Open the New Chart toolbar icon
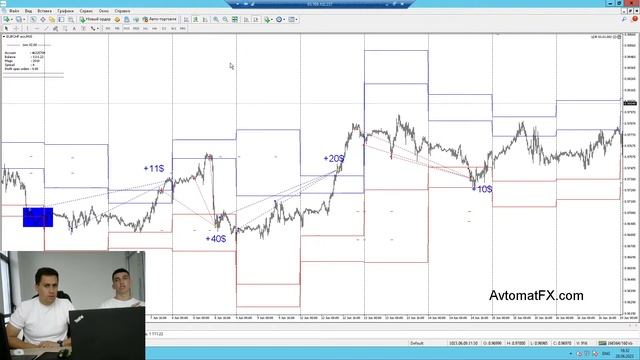This screenshot has height=360, width=640. (6, 19)
